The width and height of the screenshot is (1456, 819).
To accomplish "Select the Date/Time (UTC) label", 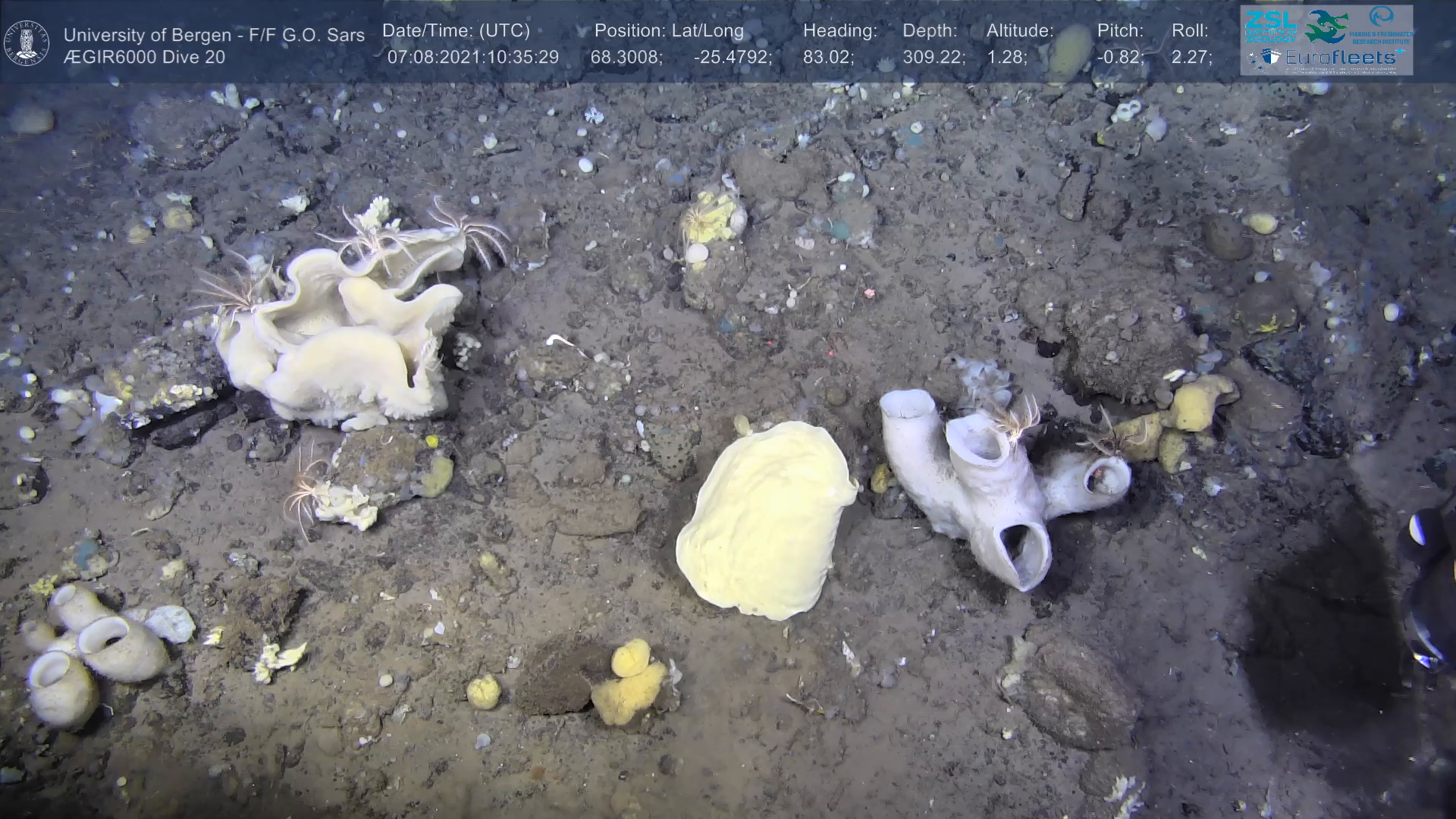I will (x=456, y=30).
